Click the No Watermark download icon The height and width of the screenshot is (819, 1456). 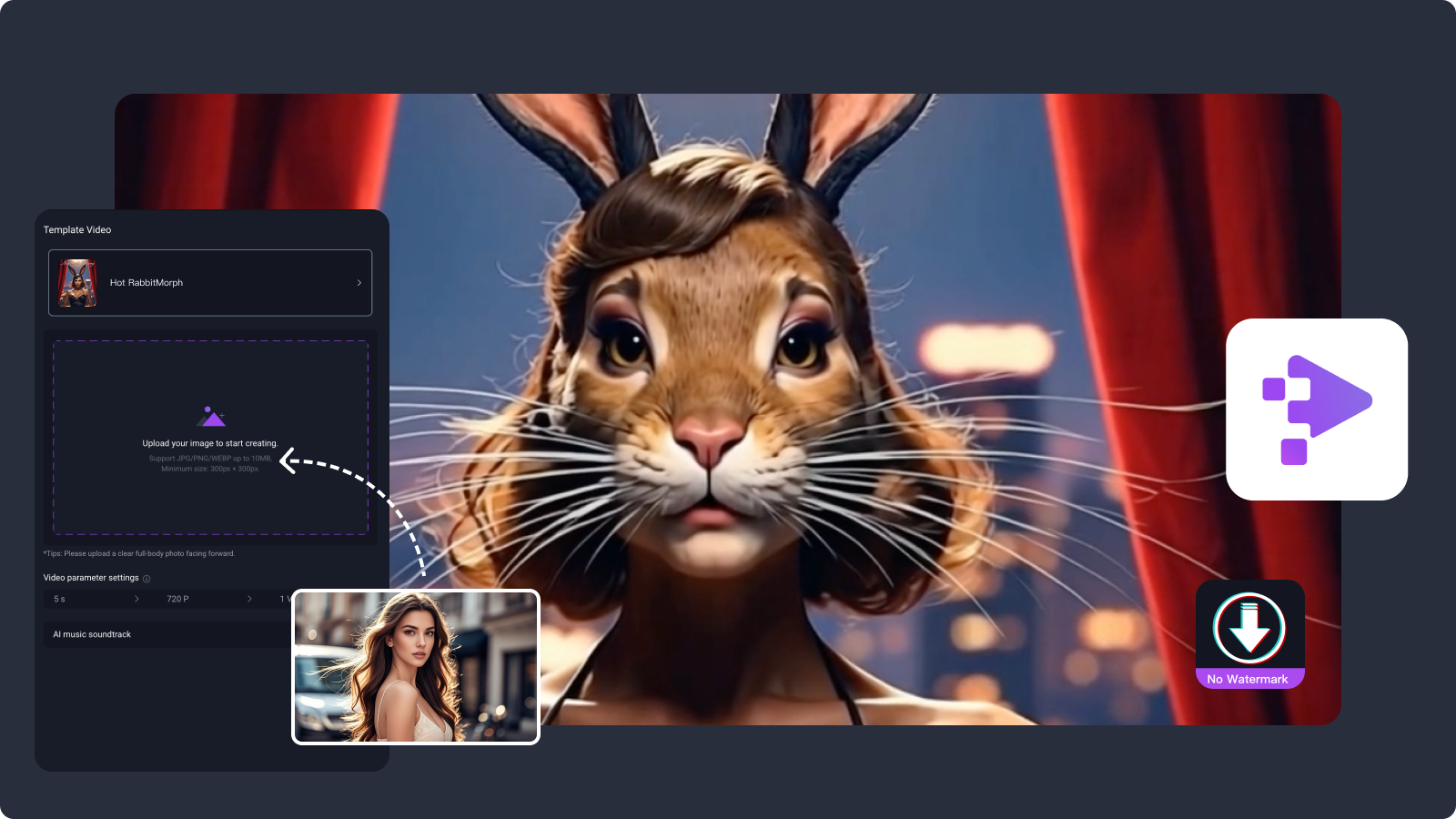tap(1250, 628)
